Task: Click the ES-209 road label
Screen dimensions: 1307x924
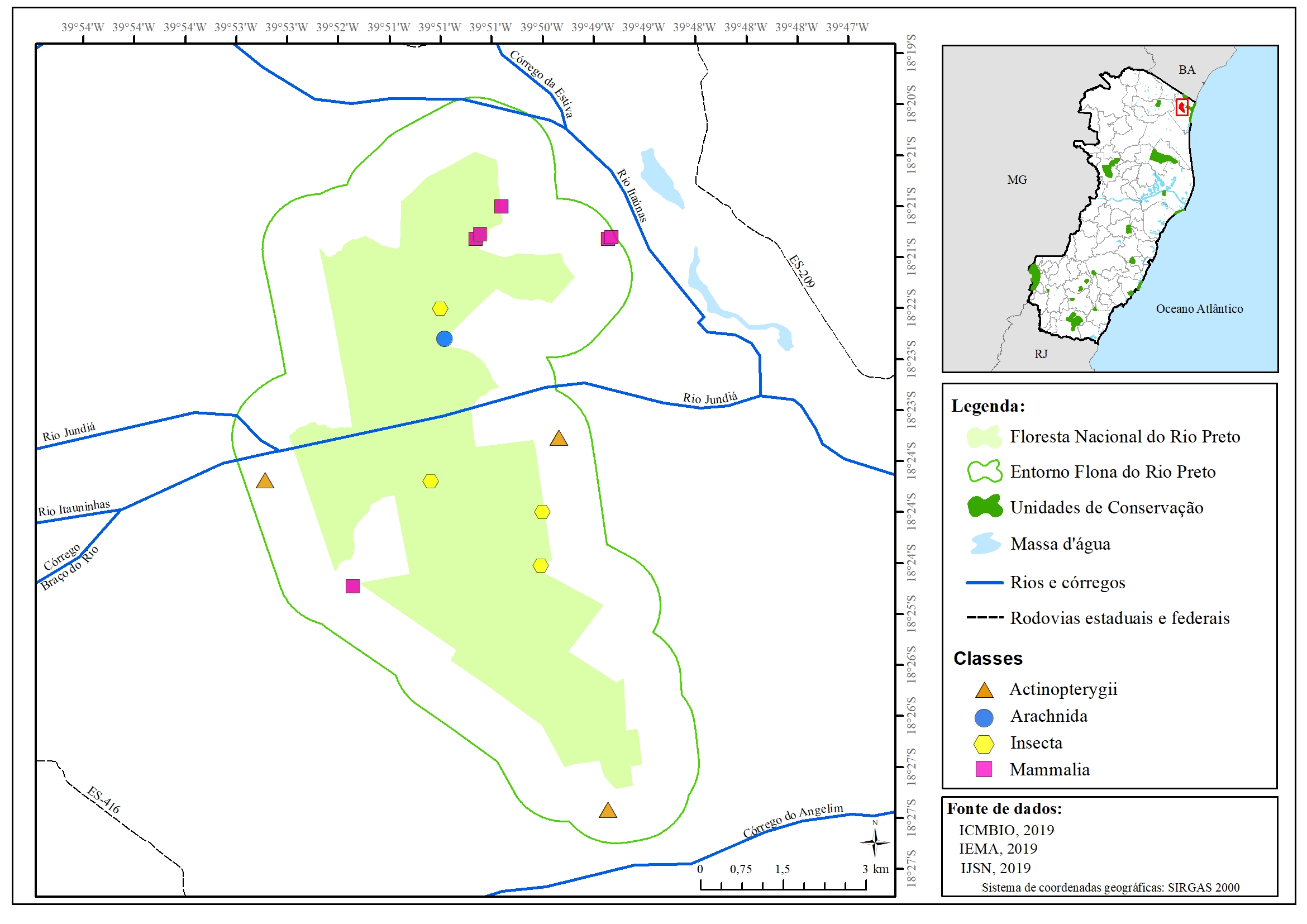Action: (802, 271)
